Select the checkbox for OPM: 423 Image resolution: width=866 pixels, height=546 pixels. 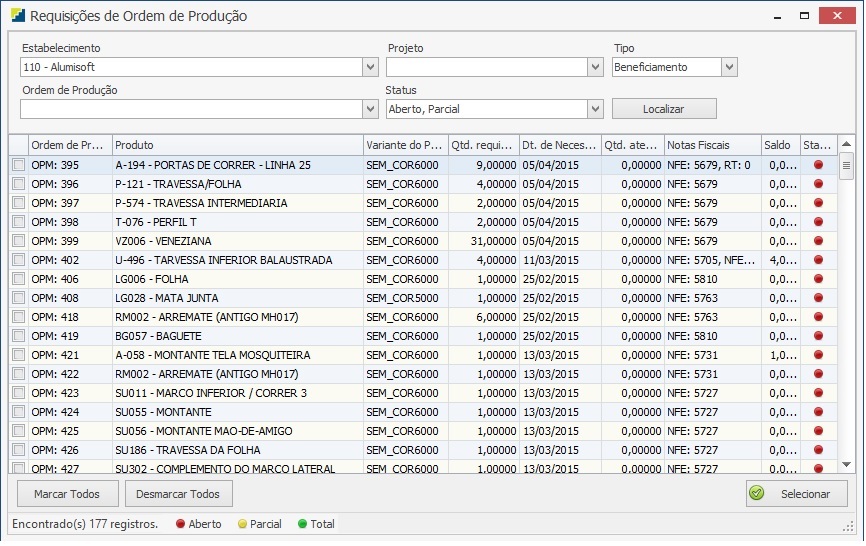[18, 393]
